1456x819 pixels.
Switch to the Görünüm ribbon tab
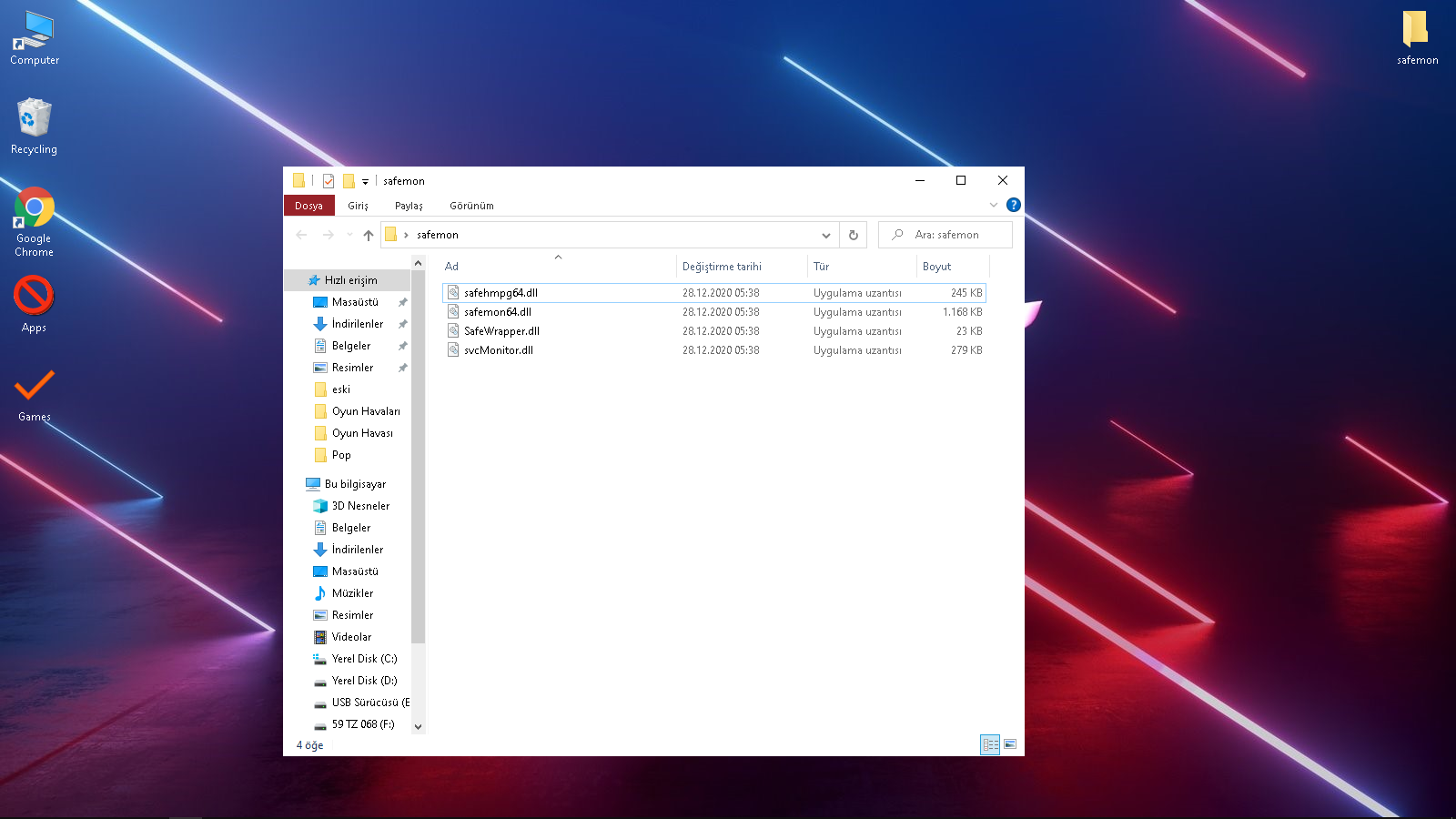coord(471,206)
